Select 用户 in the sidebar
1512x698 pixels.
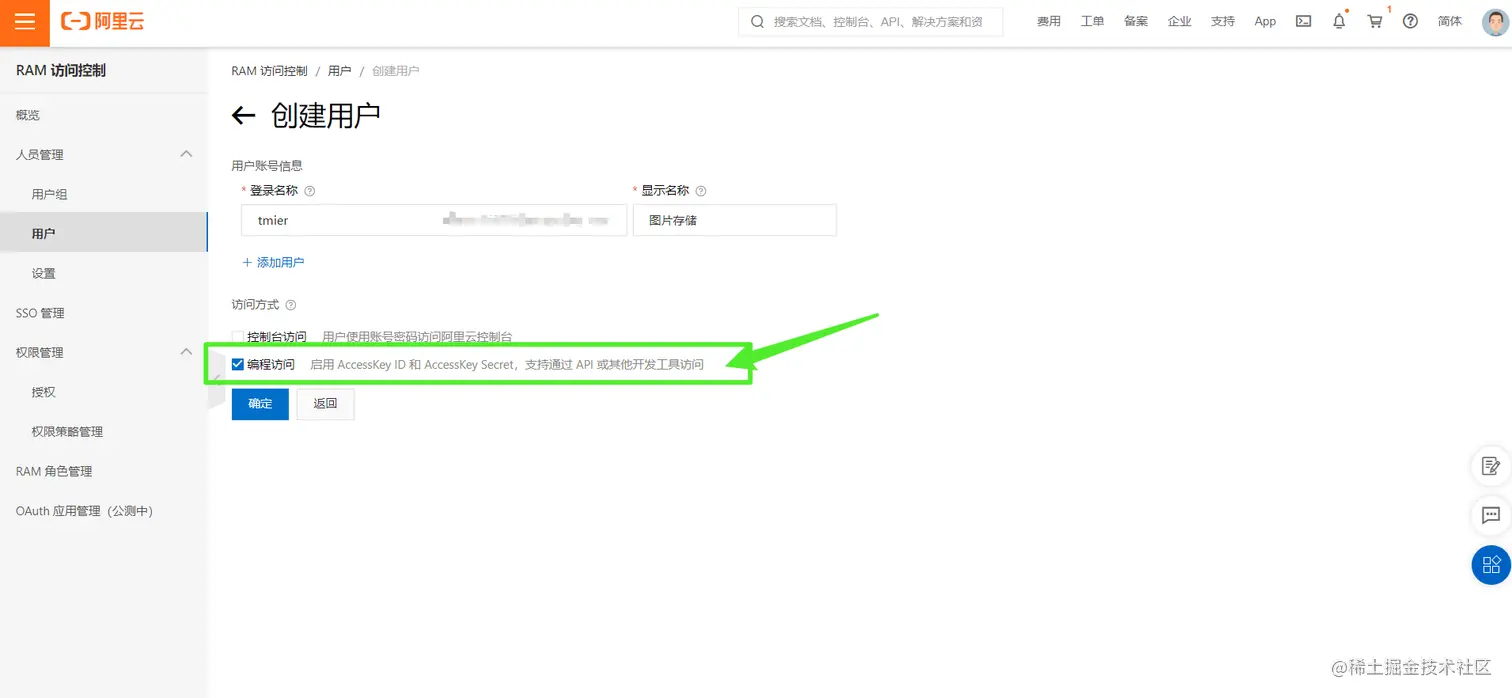click(x=104, y=233)
